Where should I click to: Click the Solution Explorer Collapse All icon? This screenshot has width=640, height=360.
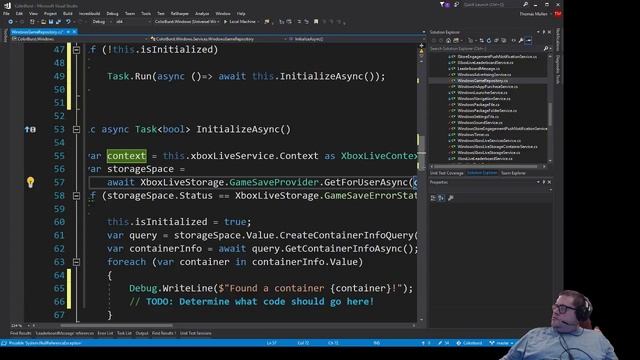point(496,40)
